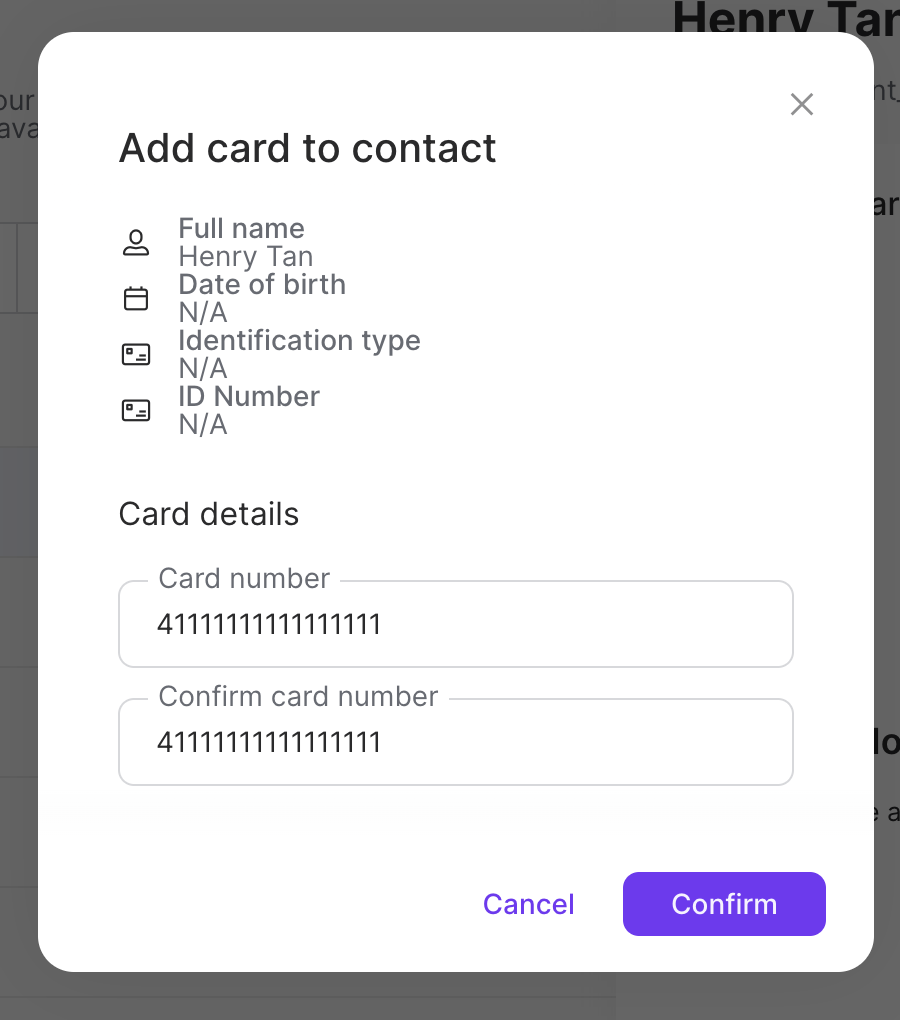Select the calendar icon for Date of birth
Viewport: 900px width, 1020px height.
pyautogui.click(x=136, y=298)
